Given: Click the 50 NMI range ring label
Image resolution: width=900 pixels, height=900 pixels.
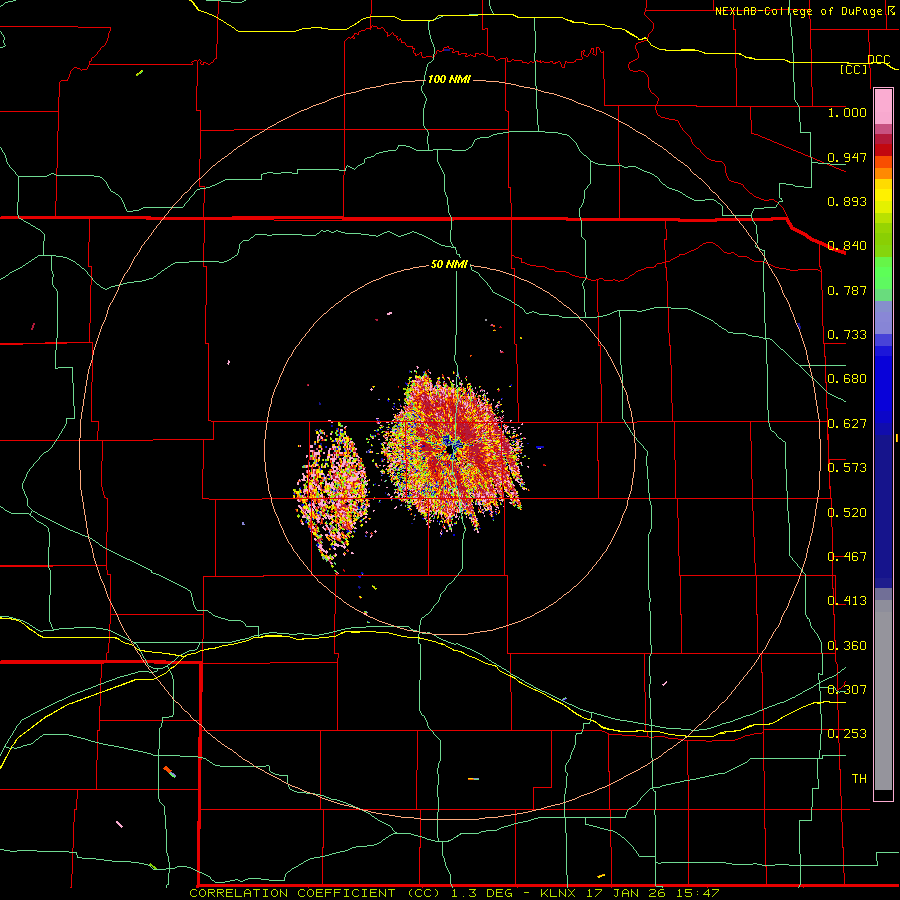Looking at the screenshot, I should [x=449, y=264].
